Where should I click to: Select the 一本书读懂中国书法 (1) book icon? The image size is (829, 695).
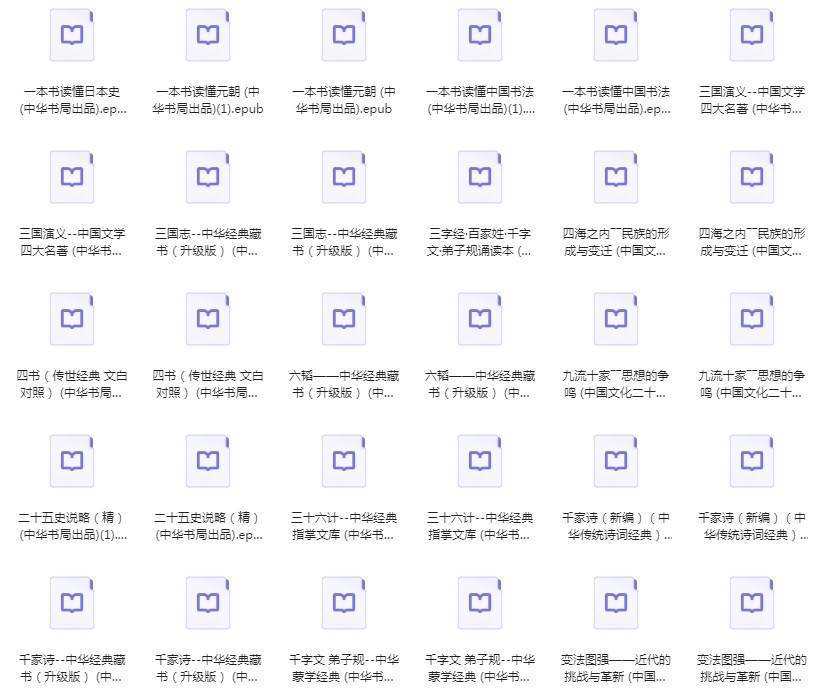pos(480,35)
